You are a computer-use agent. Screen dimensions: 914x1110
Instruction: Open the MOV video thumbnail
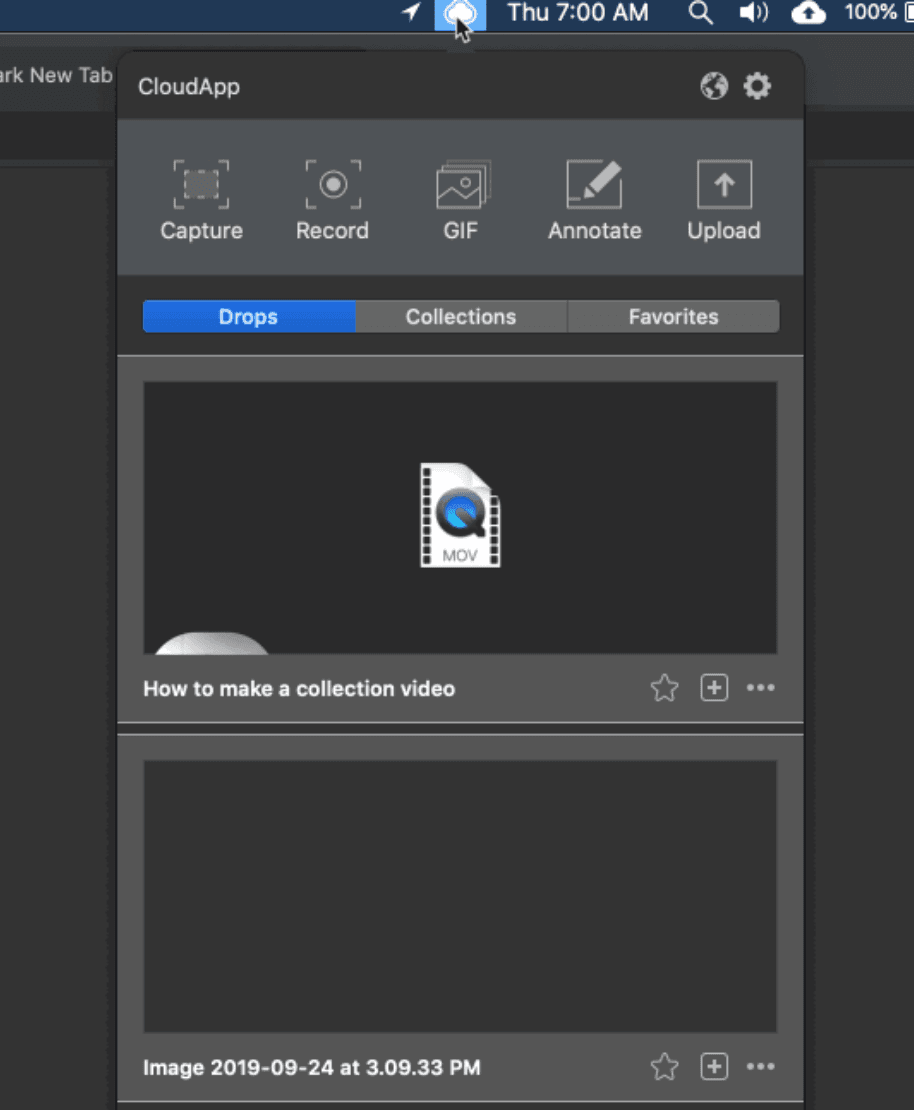pos(460,517)
